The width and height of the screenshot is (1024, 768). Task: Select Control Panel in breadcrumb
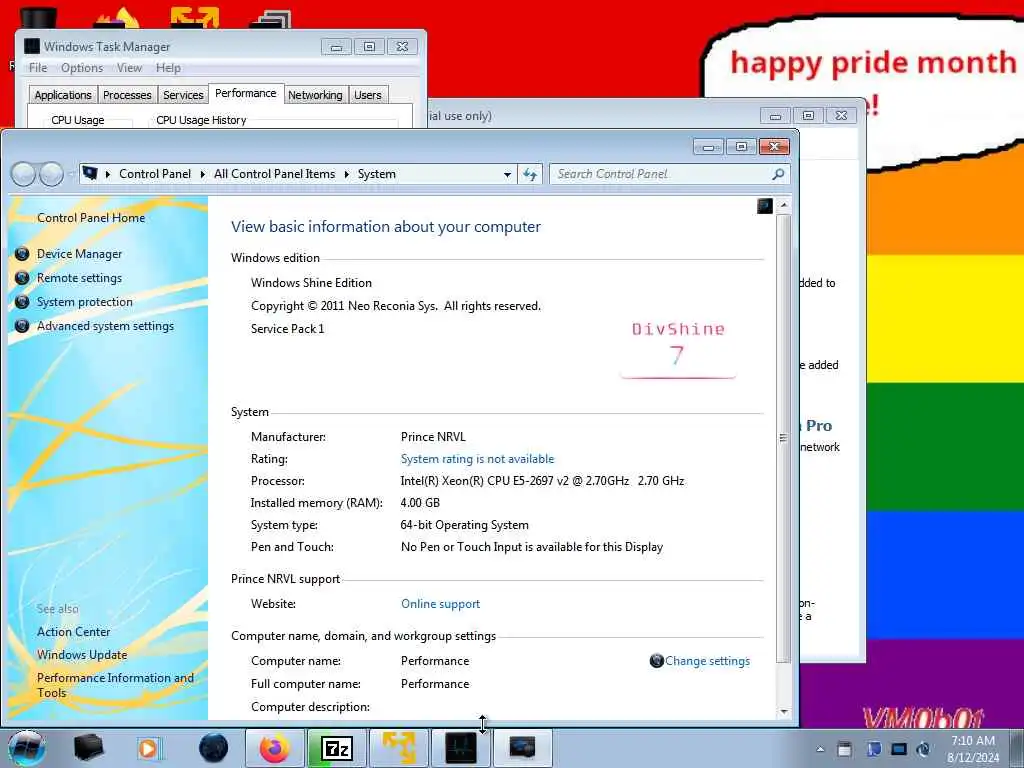[155, 174]
